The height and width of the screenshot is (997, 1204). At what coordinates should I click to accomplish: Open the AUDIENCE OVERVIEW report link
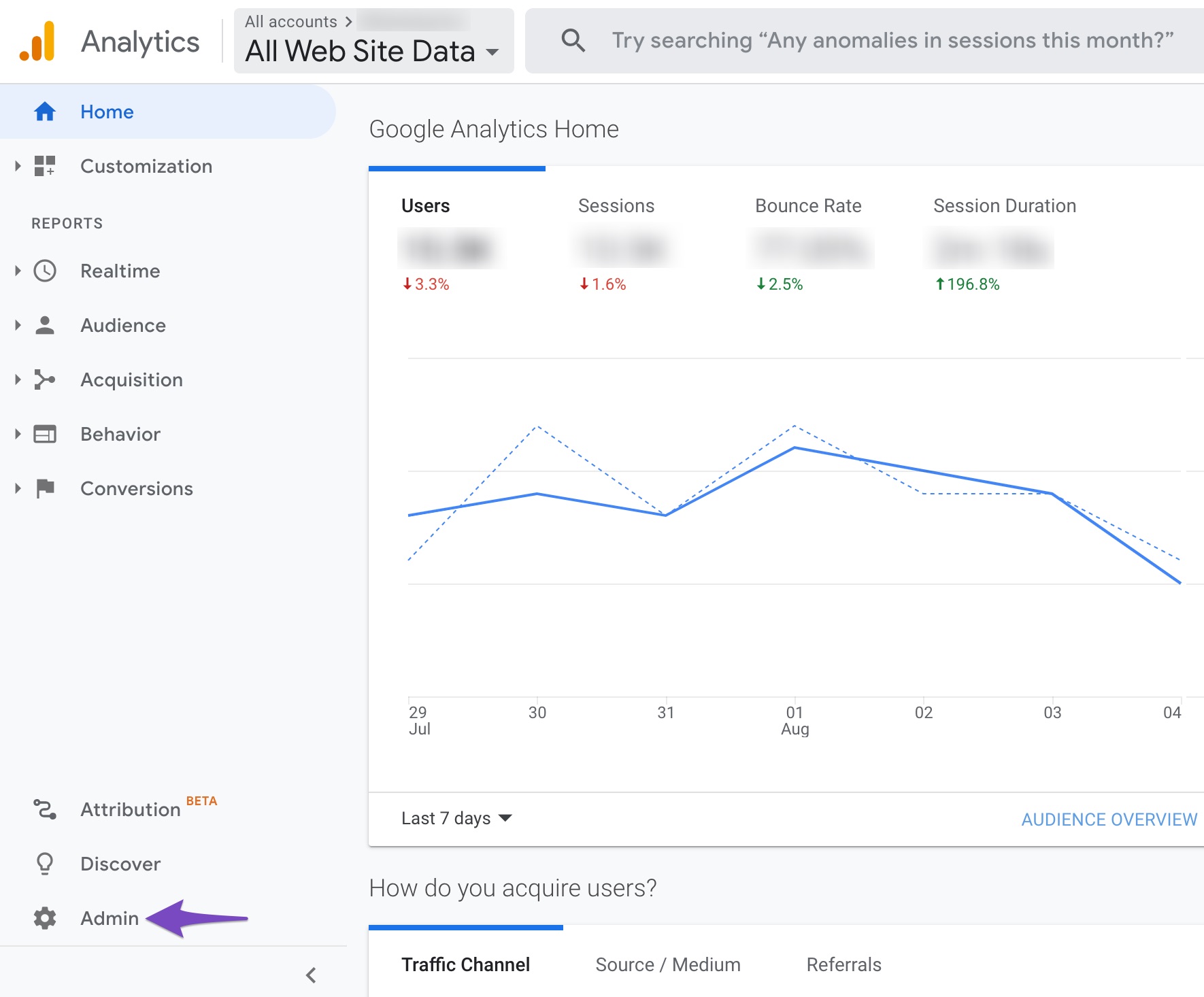[x=1109, y=819]
